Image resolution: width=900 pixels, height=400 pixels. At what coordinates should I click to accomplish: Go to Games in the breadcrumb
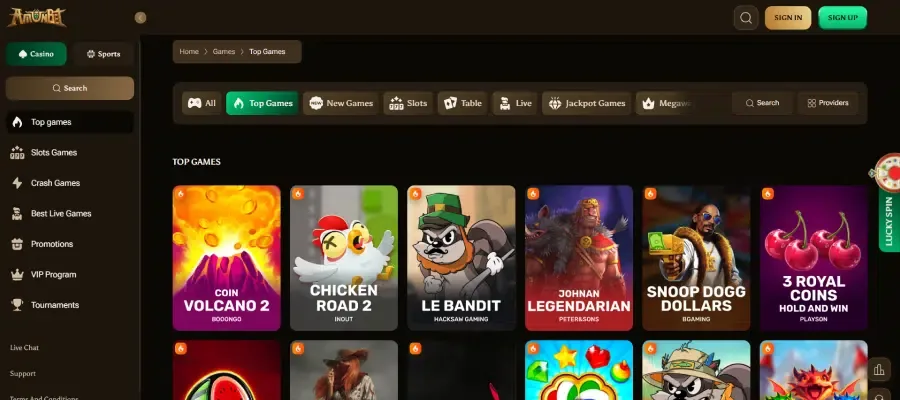point(224,52)
